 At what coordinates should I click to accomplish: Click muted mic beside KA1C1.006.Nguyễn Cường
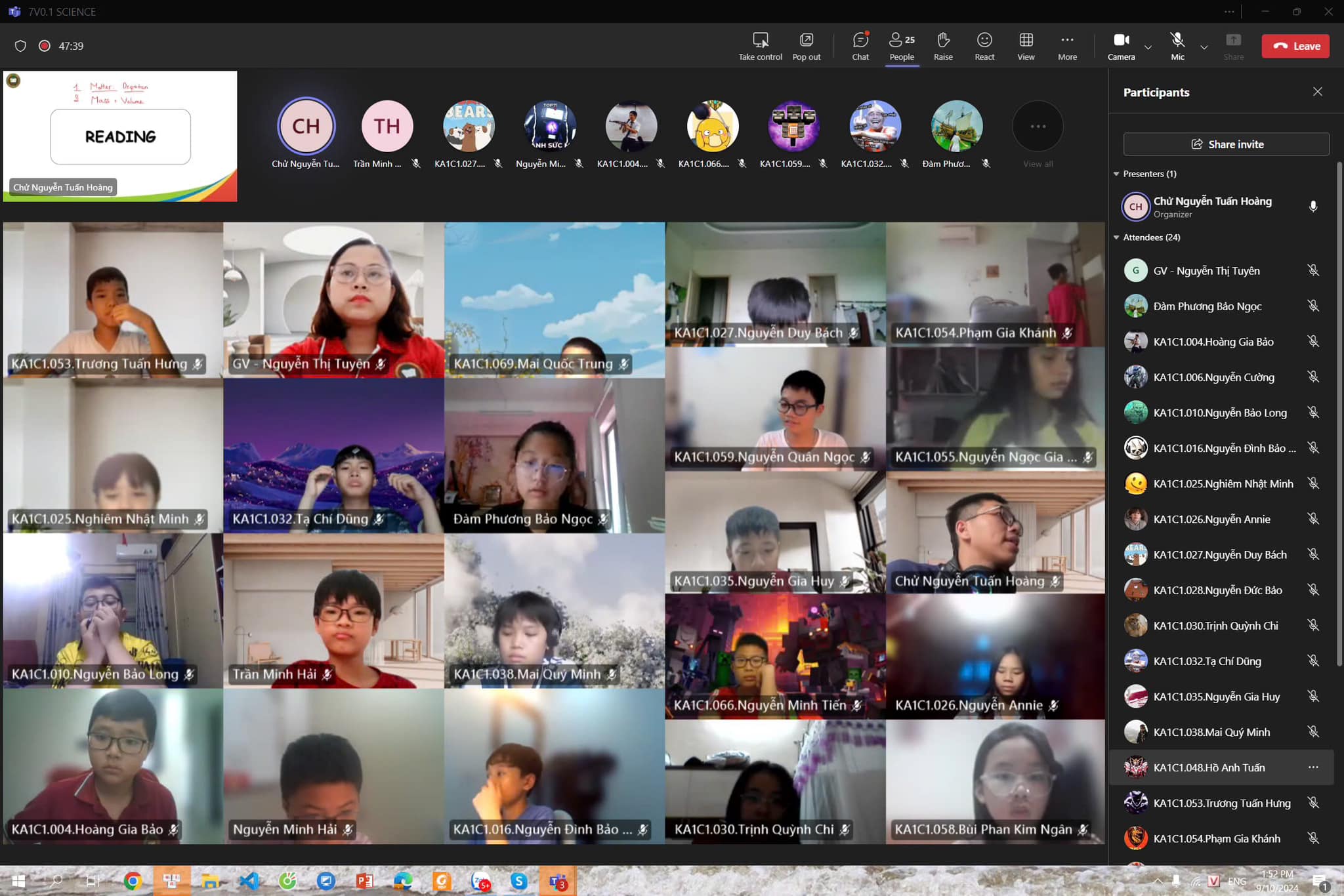coord(1313,377)
